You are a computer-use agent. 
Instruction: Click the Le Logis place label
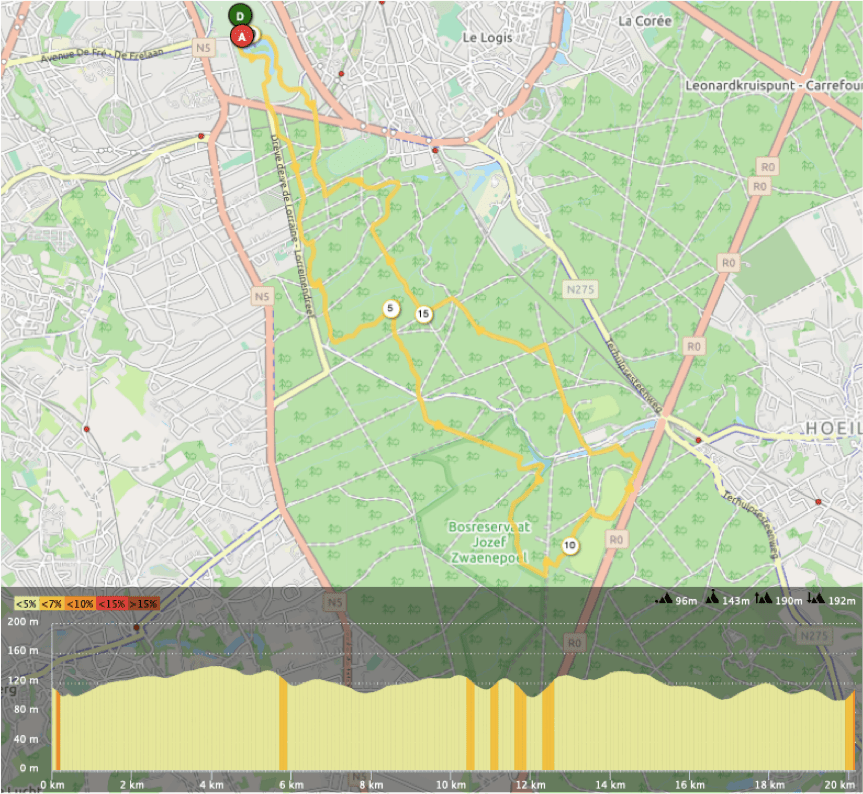486,37
